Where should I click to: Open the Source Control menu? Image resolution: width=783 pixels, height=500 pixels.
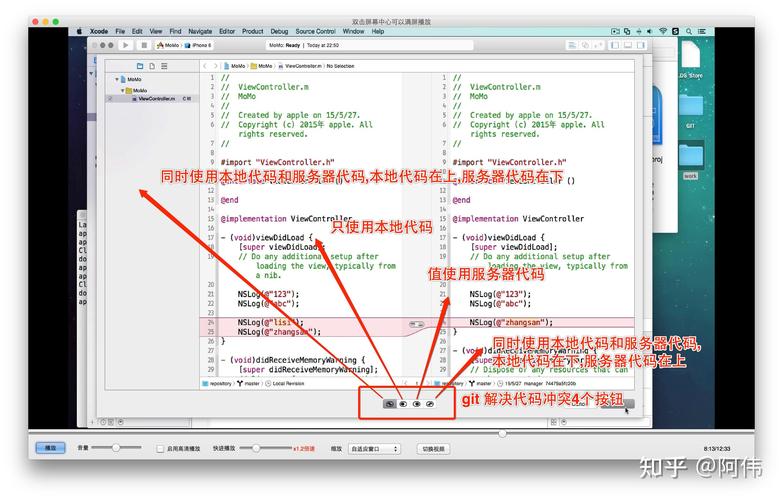pyautogui.click(x=315, y=31)
